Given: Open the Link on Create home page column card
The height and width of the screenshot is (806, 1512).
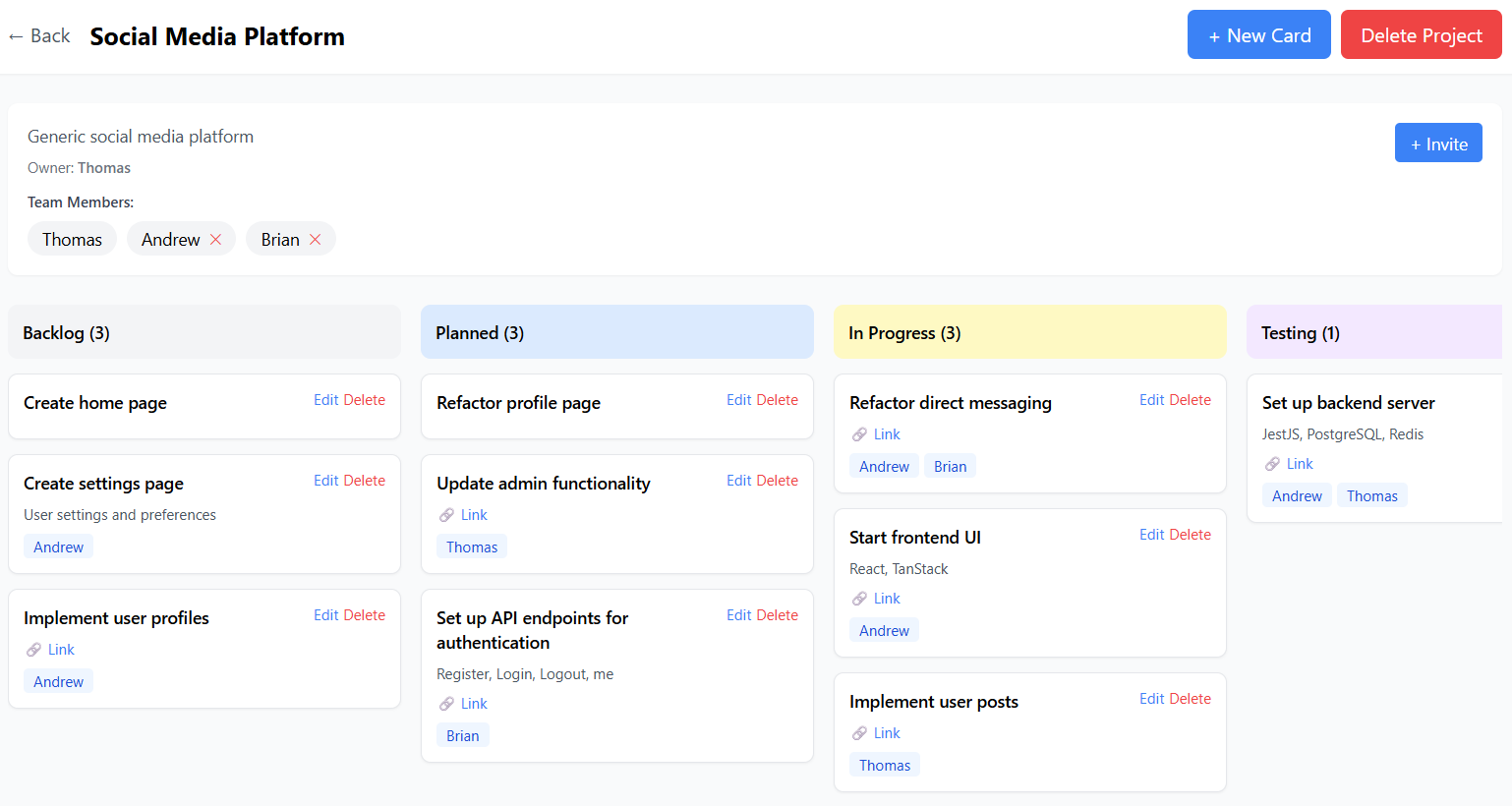Looking at the screenshot, I should (x=61, y=649).
